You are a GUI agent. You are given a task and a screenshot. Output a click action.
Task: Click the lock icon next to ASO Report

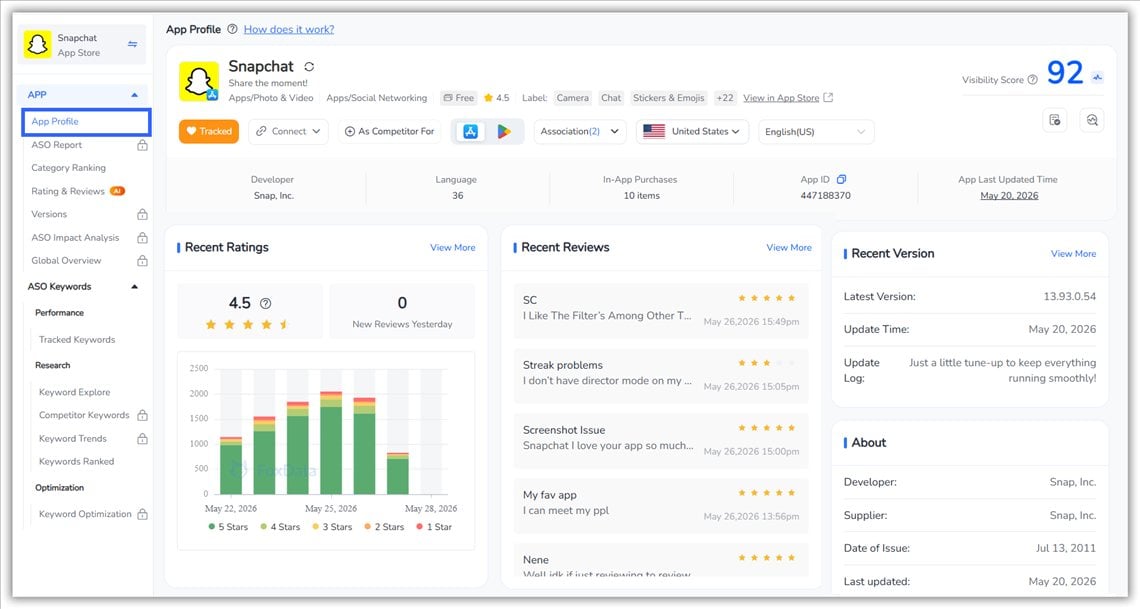142,145
